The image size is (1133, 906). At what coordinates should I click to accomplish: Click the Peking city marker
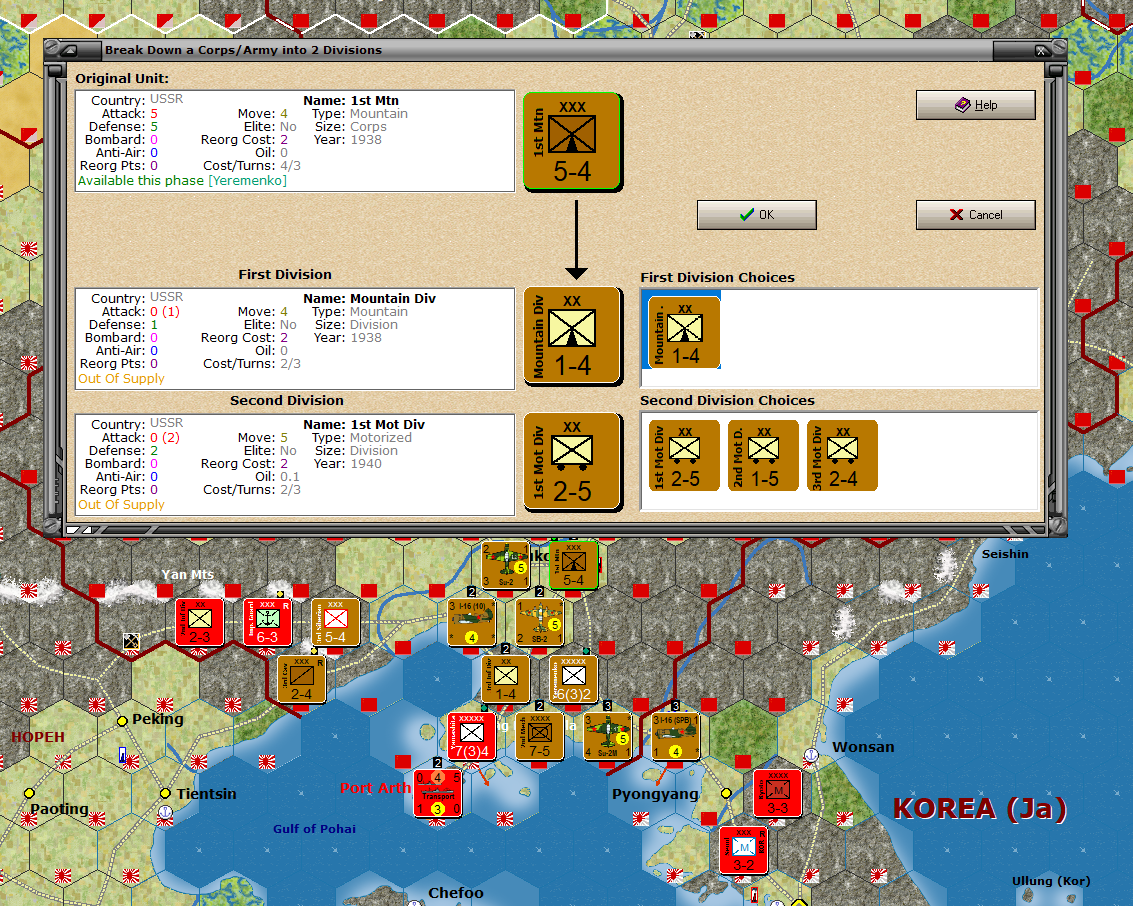click(122, 720)
